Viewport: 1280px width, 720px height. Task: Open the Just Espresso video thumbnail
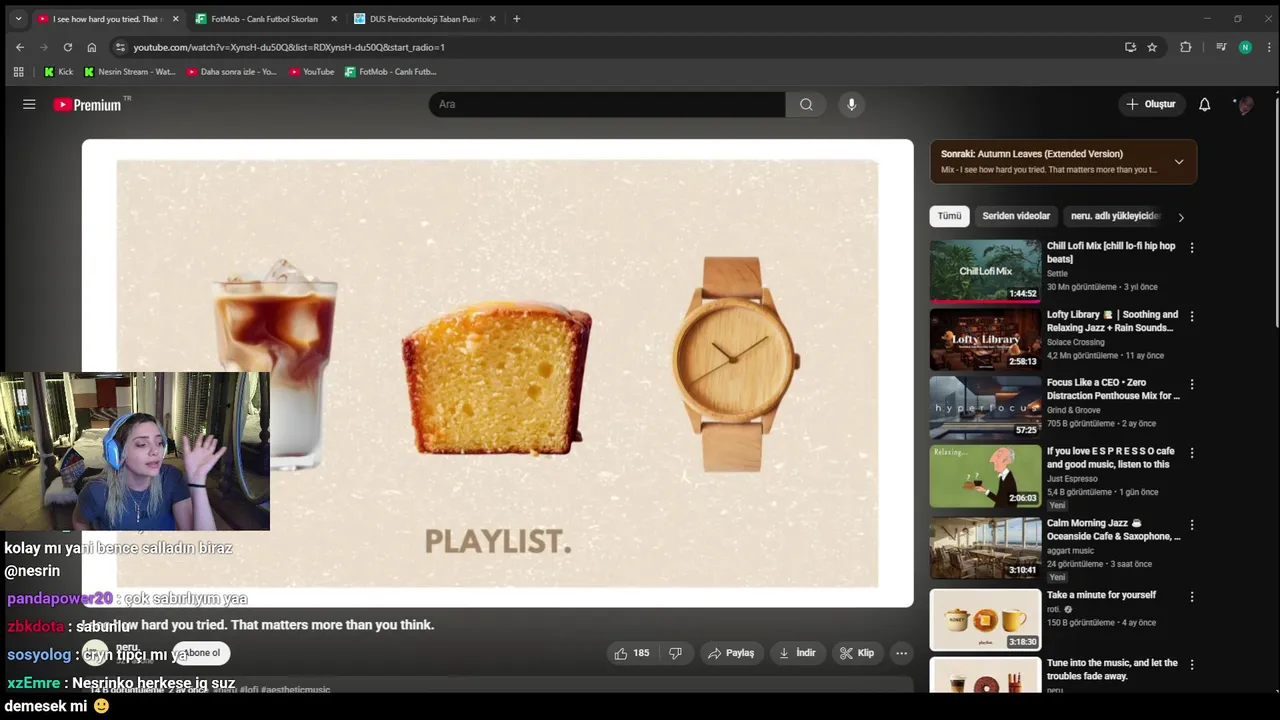[x=985, y=476]
